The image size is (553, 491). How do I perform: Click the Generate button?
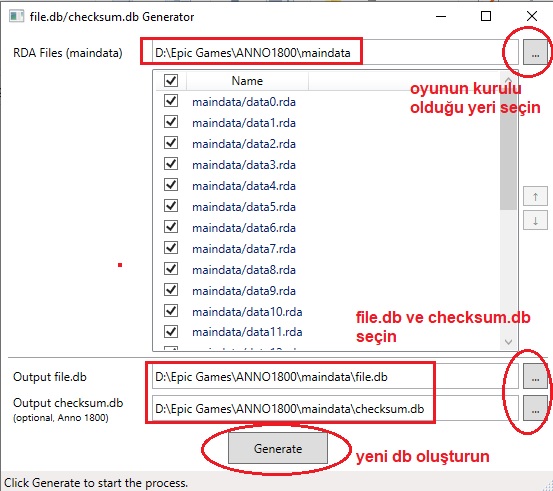(278, 448)
